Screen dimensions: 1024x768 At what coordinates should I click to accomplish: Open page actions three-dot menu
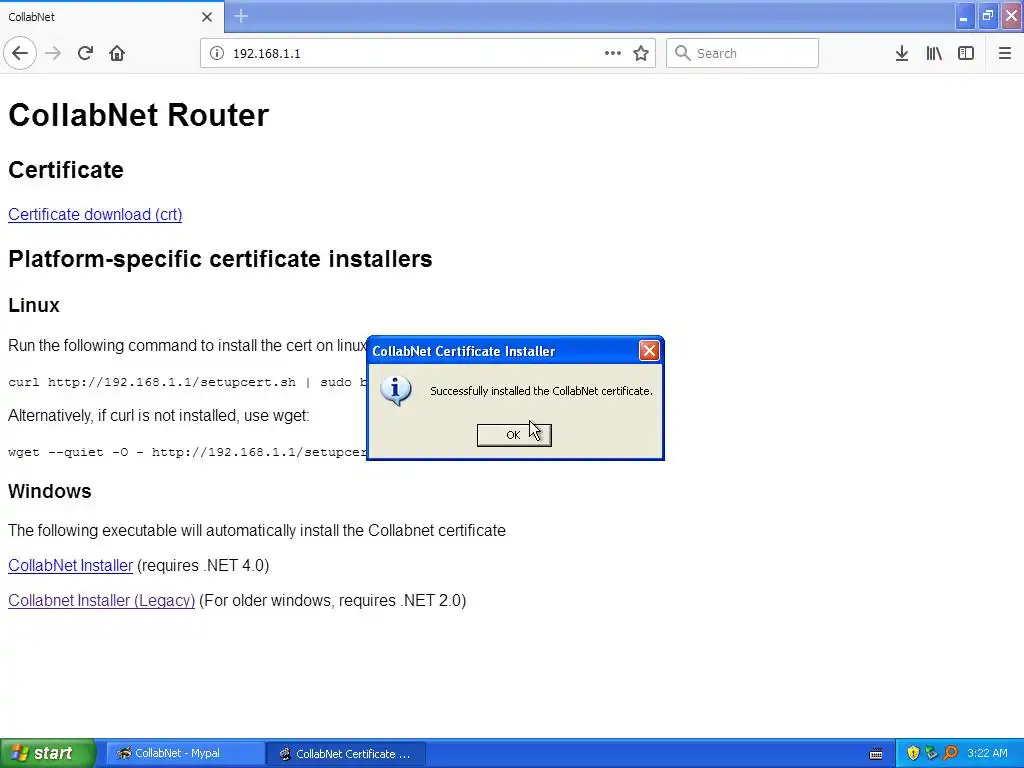coord(613,53)
